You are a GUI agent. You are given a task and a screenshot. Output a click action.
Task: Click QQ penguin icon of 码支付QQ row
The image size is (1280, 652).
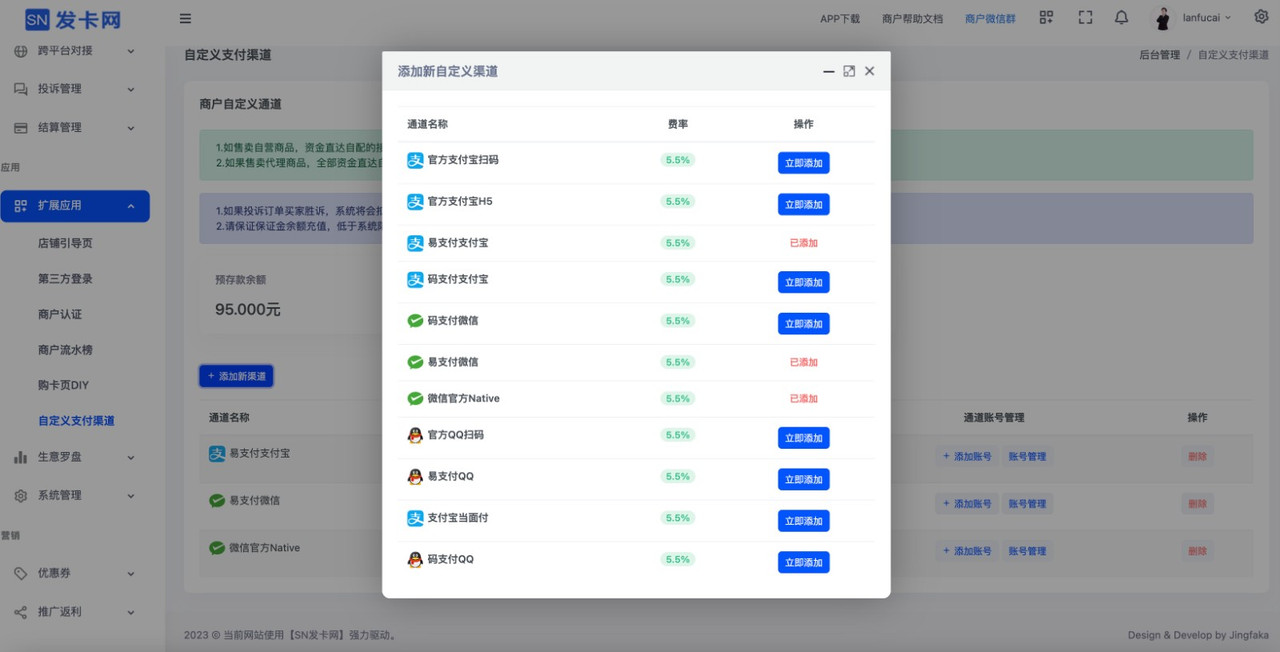(415, 559)
